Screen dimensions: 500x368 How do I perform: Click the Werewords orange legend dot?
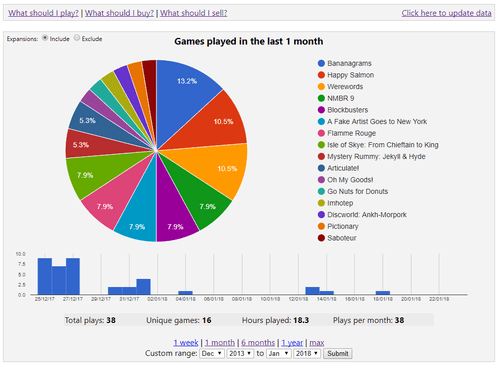click(x=321, y=87)
